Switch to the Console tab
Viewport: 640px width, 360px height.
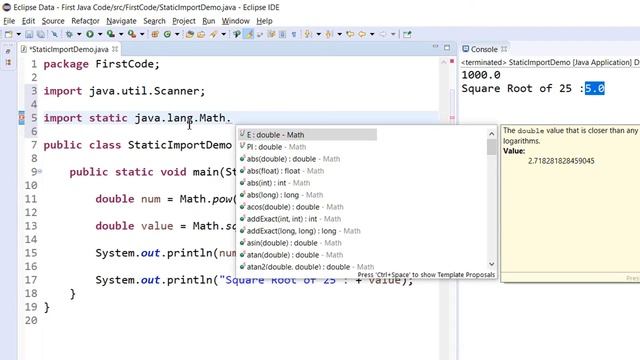pyautogui.click(x=484, y=49)
